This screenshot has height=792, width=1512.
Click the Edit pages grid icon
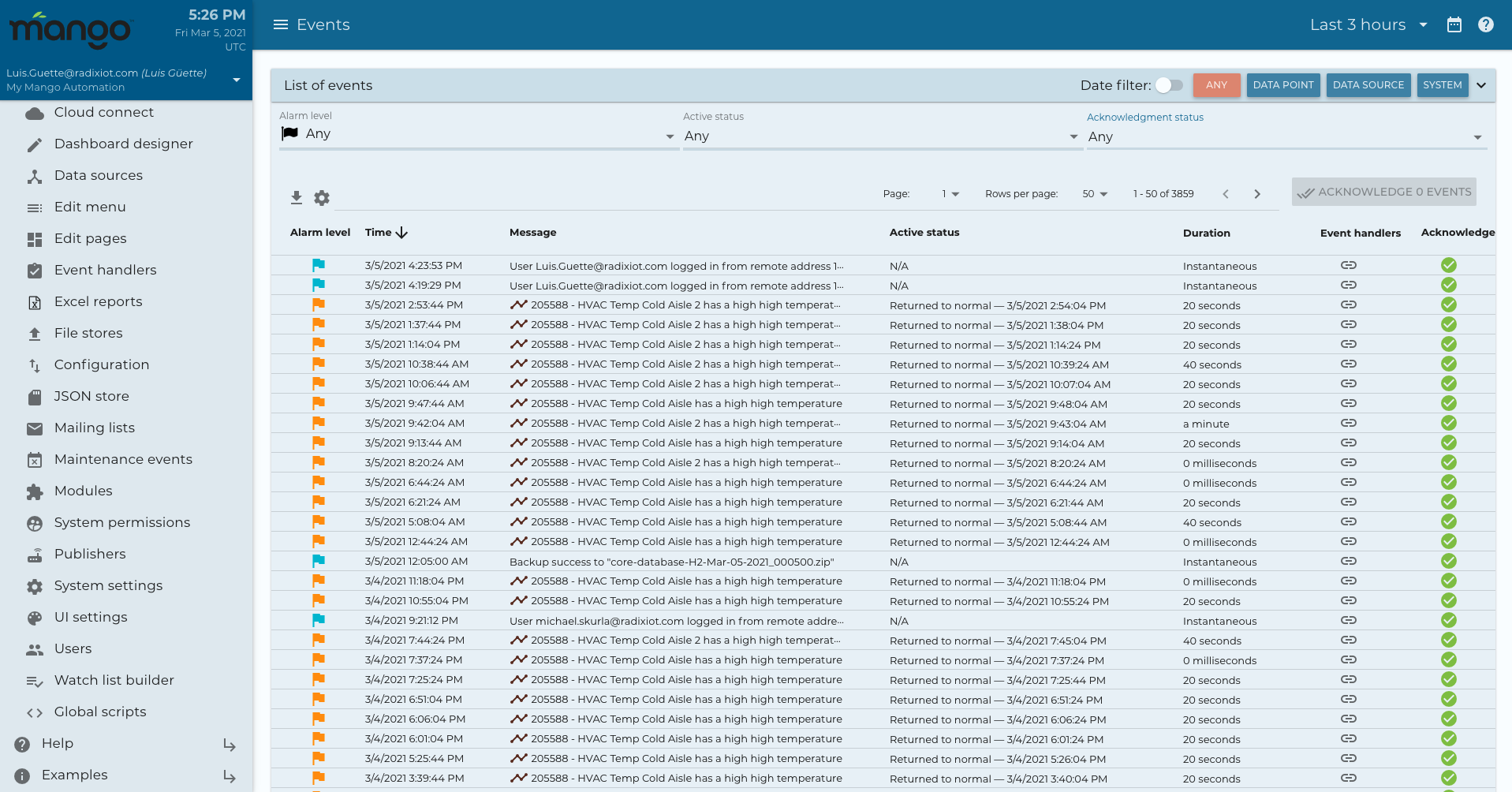coord(35,240)
